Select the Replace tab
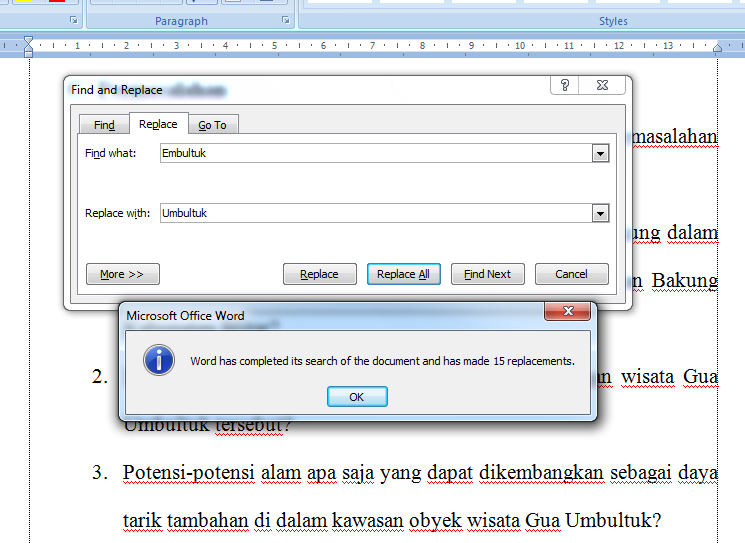 click(x=158, y=124)
